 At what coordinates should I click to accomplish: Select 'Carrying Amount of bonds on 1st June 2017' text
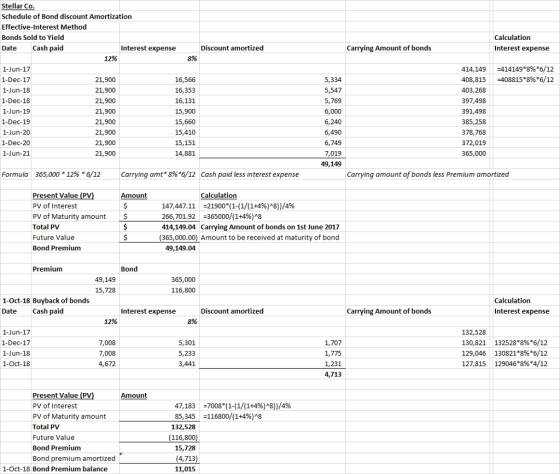tap(270, 227)
